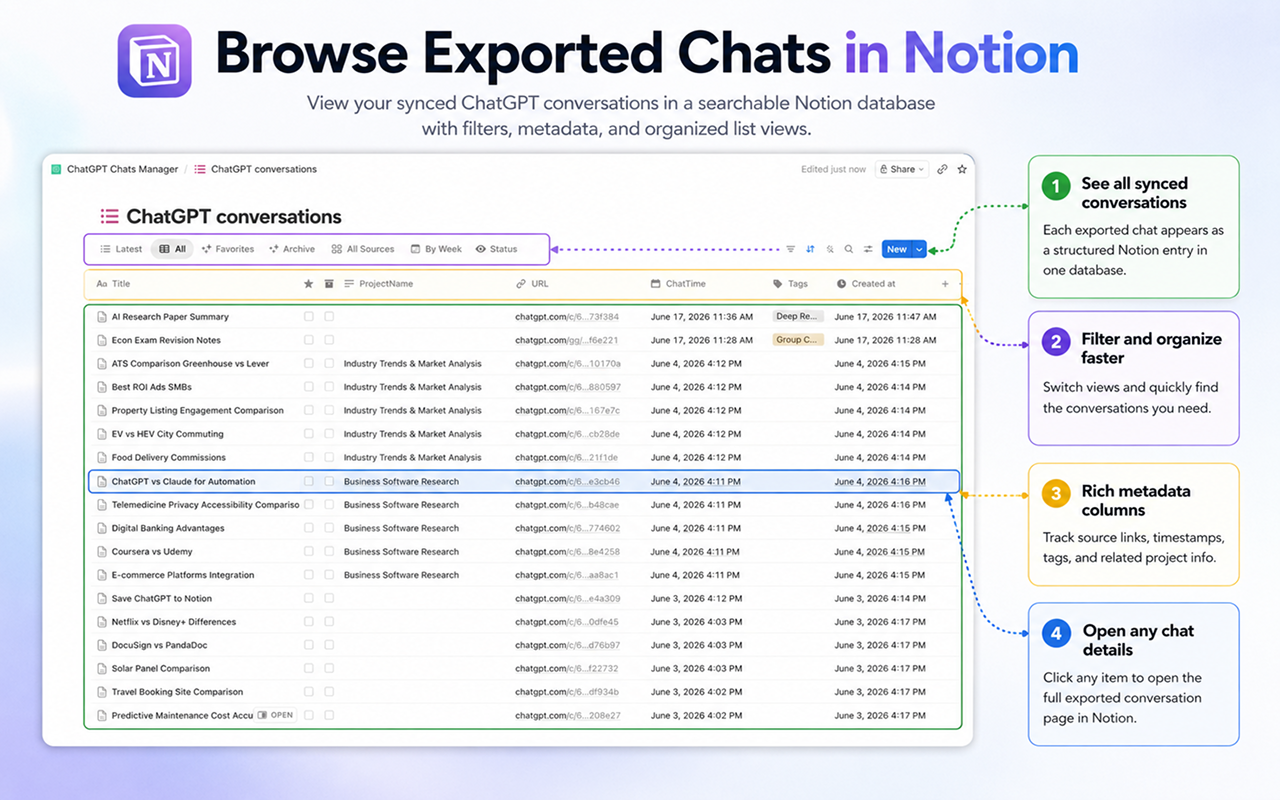Select the "Food Delivery Commissions" row title
Viewport: 1280px width, 800px height.
(170, 458)
